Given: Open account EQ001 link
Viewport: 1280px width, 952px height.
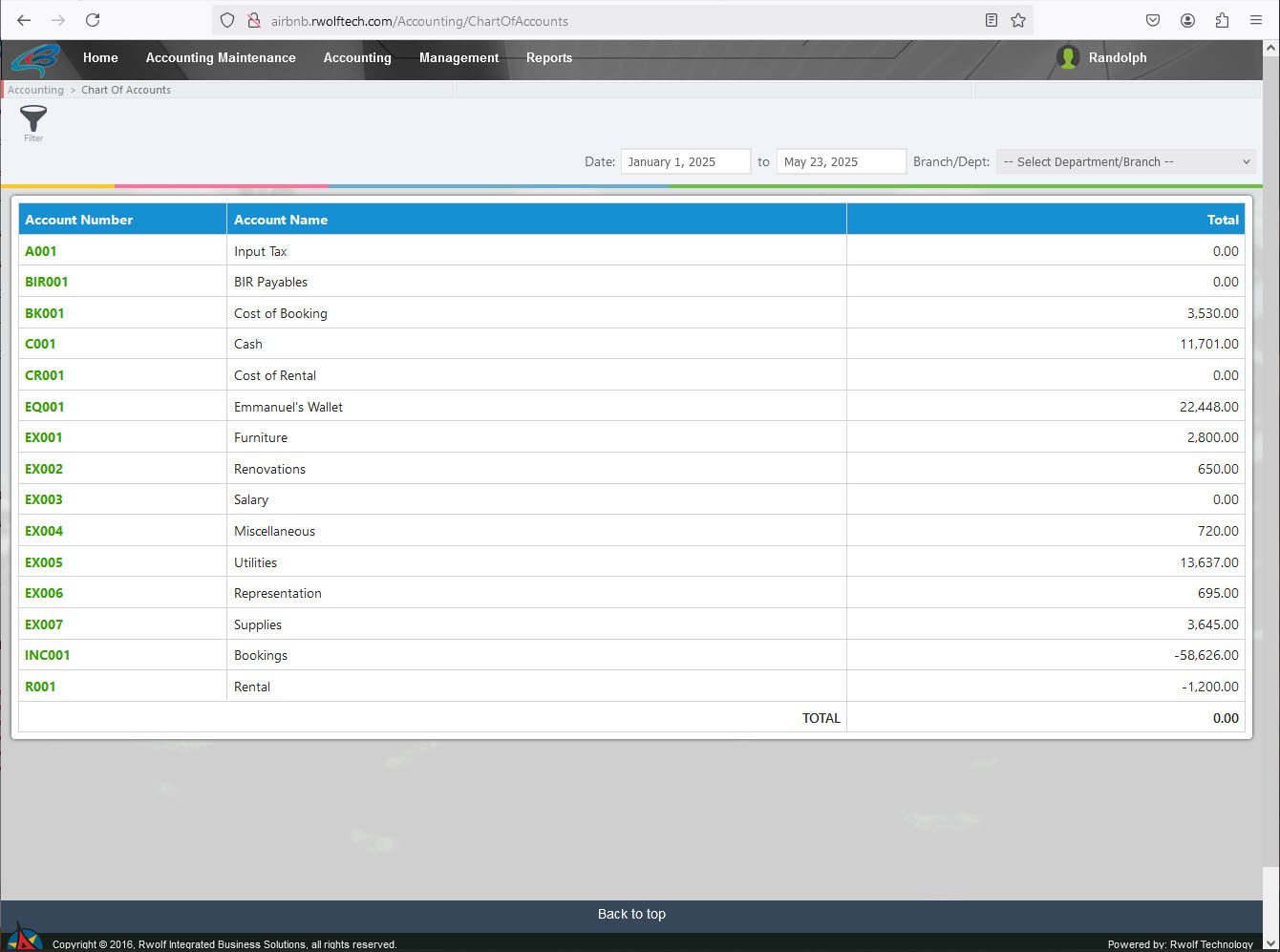Looking at the screenshot, I should tap(45, 407).
